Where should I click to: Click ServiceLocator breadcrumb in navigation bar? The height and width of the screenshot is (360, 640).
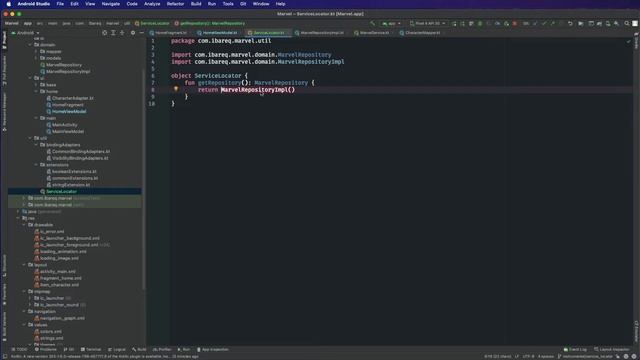point(152,24)
